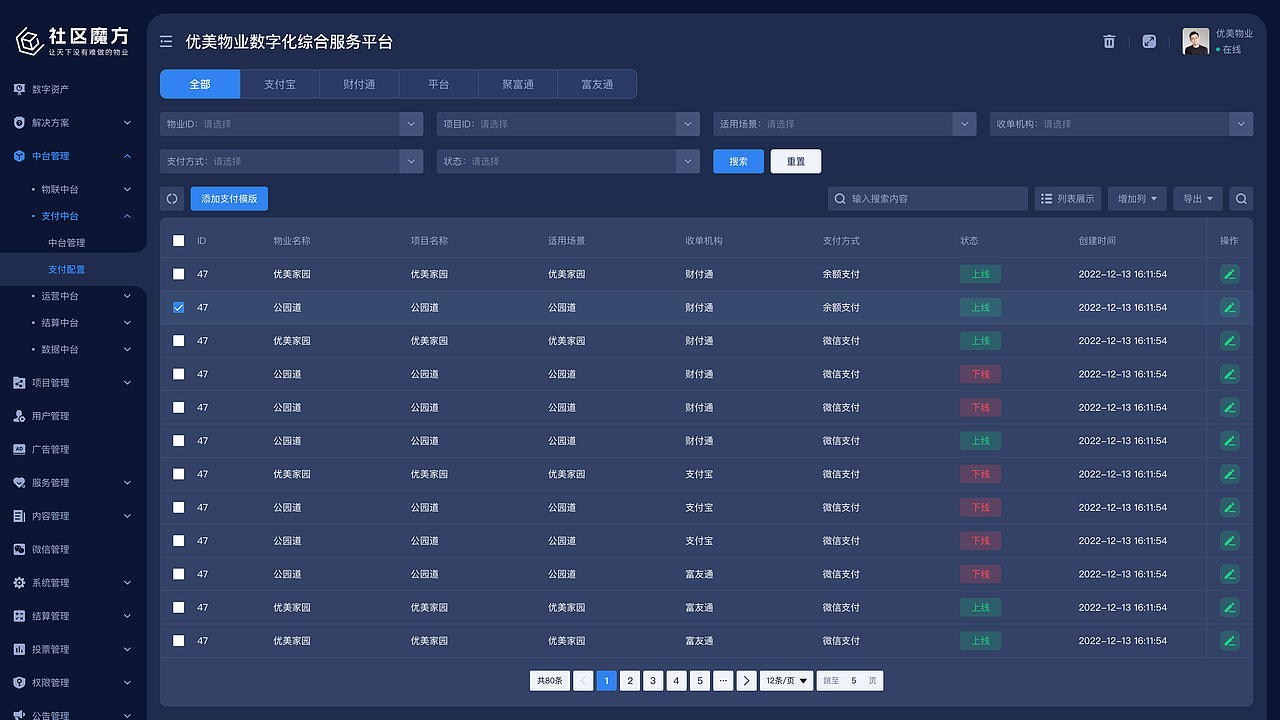Click the theme switcher icon beside the trash

[1149, 42]
